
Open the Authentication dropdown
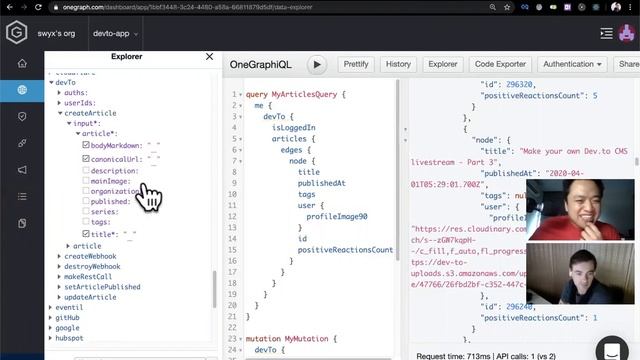click(x=572, y=64)
